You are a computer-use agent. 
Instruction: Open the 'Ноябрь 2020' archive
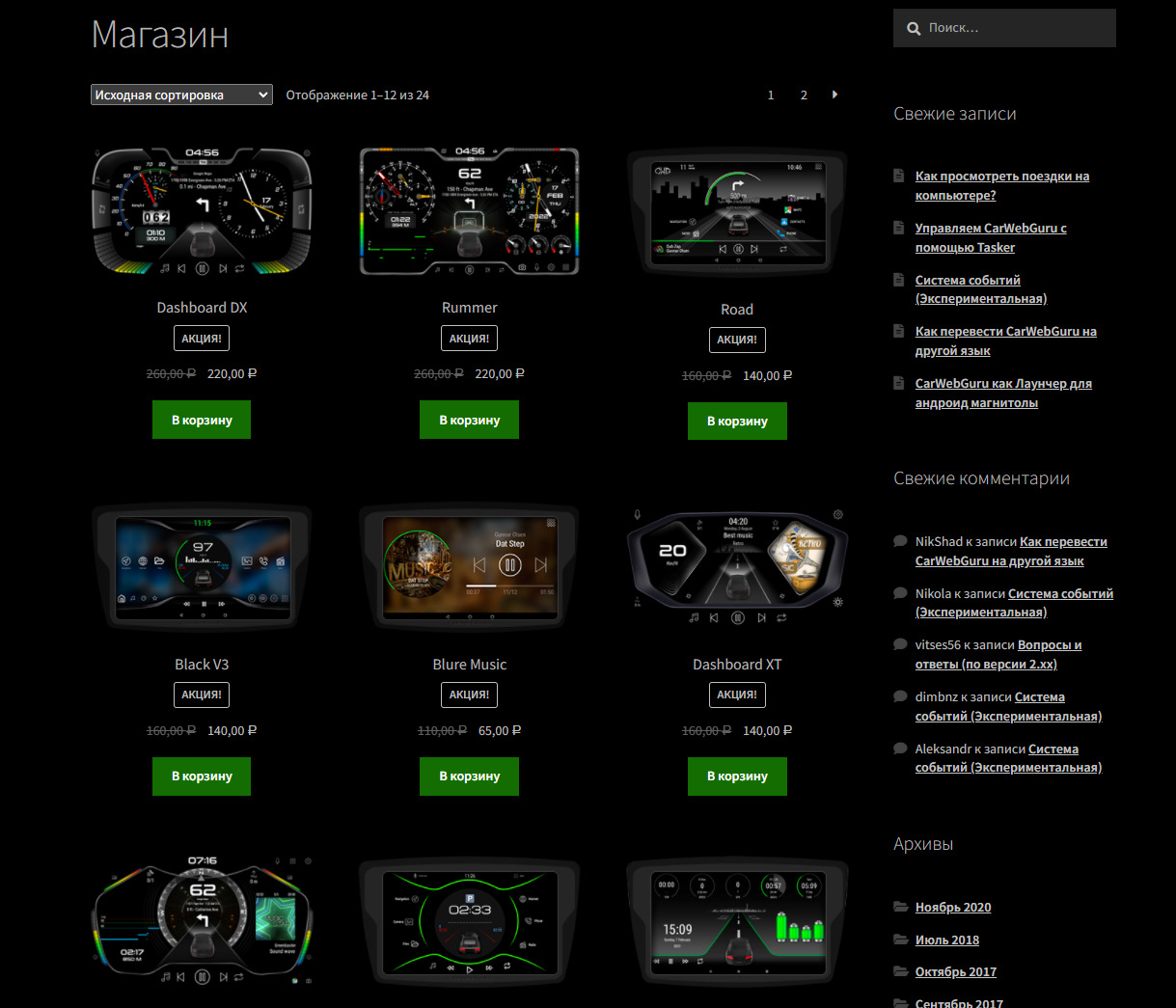[x=953, y=907]
